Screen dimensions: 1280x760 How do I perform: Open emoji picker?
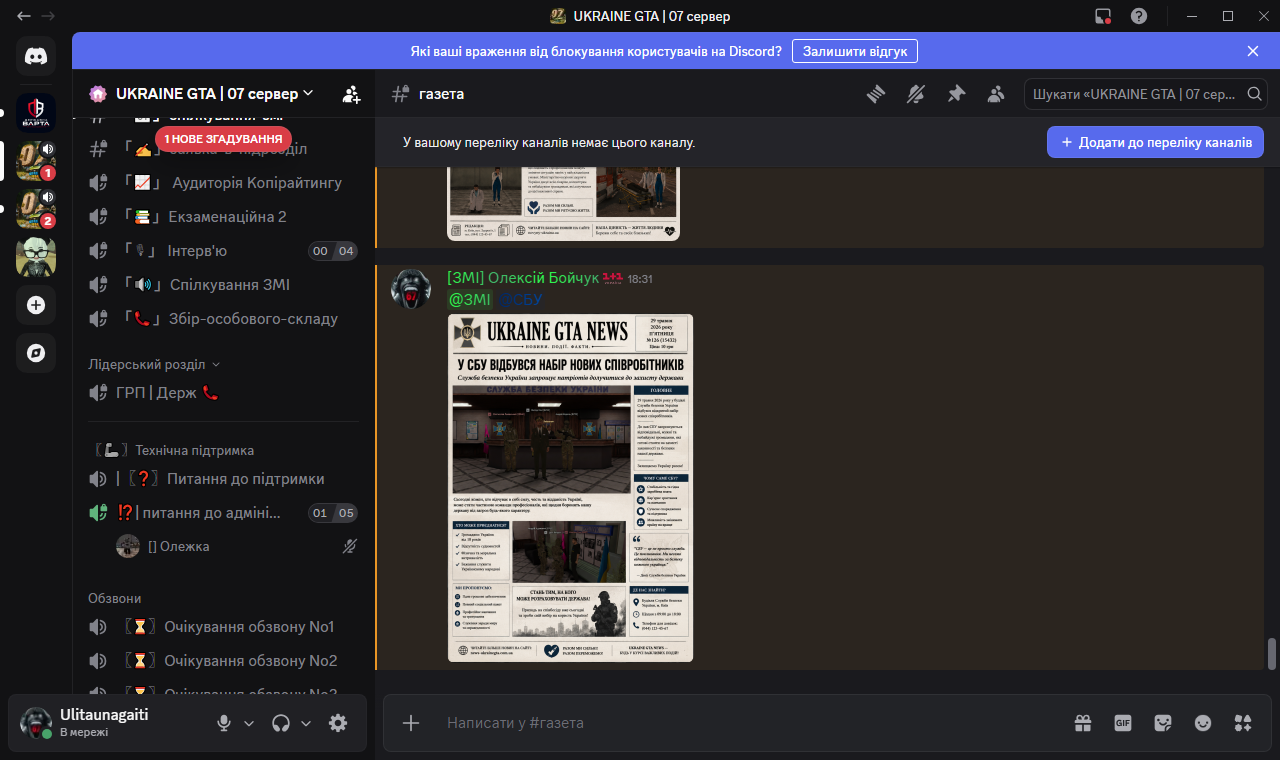1203,723
